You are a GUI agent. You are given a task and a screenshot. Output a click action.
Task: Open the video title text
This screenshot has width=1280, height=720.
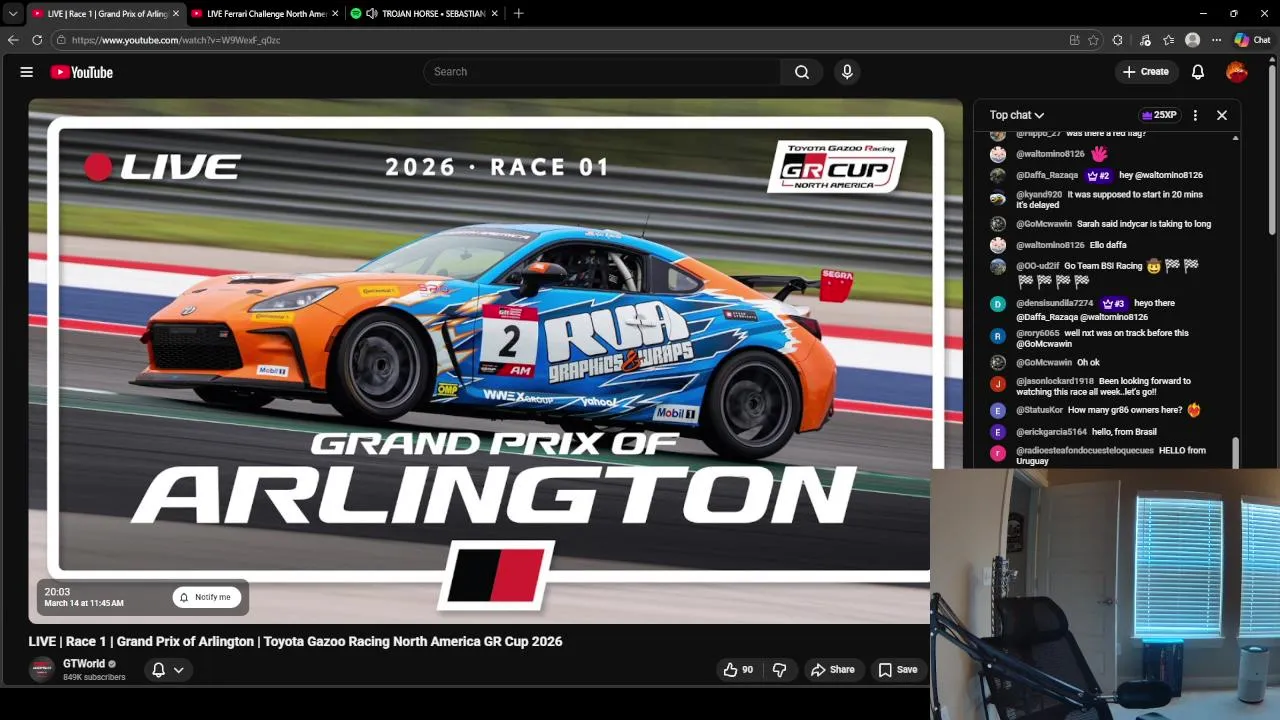pos(295,642)
